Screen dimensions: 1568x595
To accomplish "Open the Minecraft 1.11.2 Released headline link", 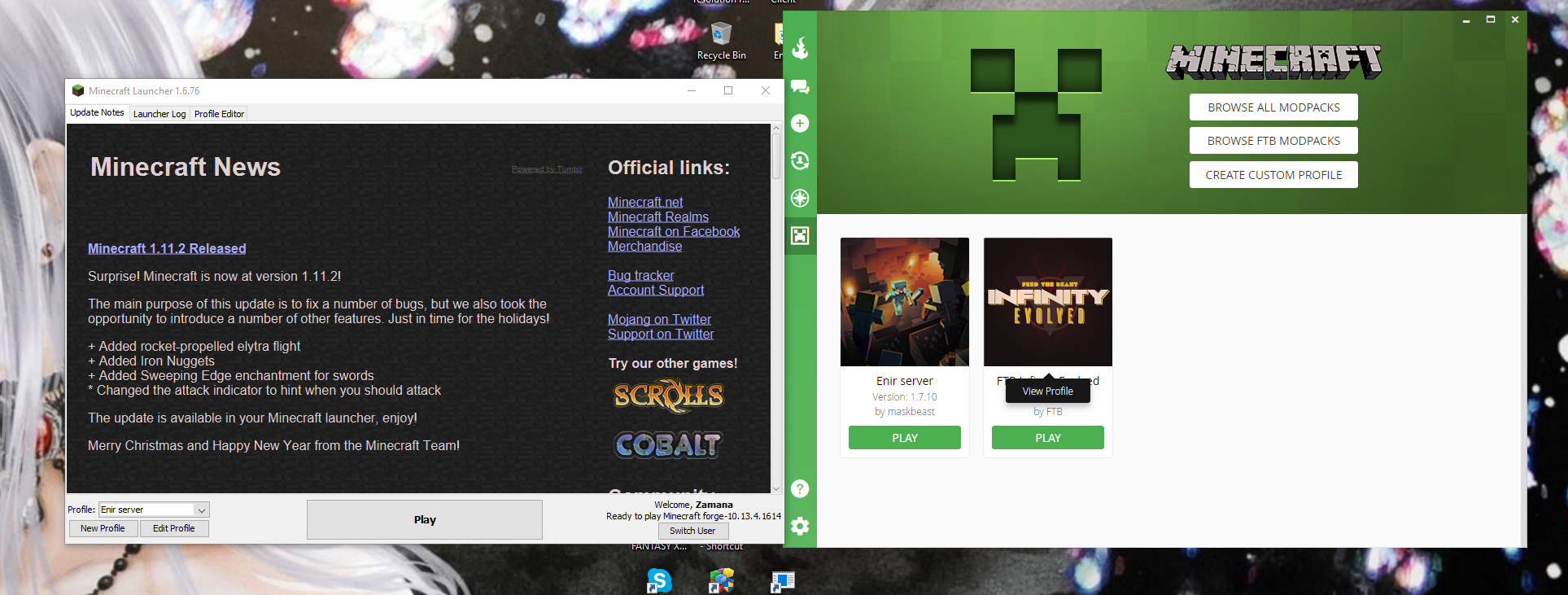I will (x=167, y=248).
